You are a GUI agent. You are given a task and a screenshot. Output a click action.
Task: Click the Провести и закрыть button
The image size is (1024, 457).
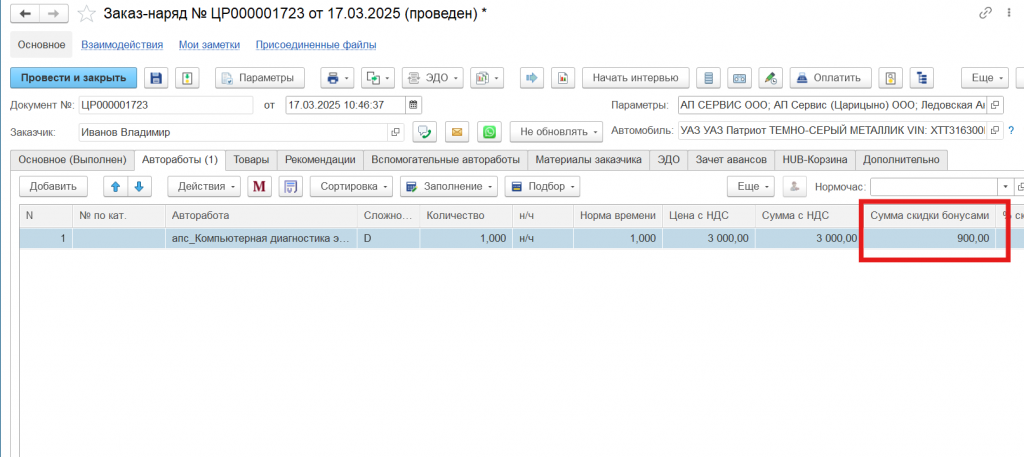tap(73, 78)
